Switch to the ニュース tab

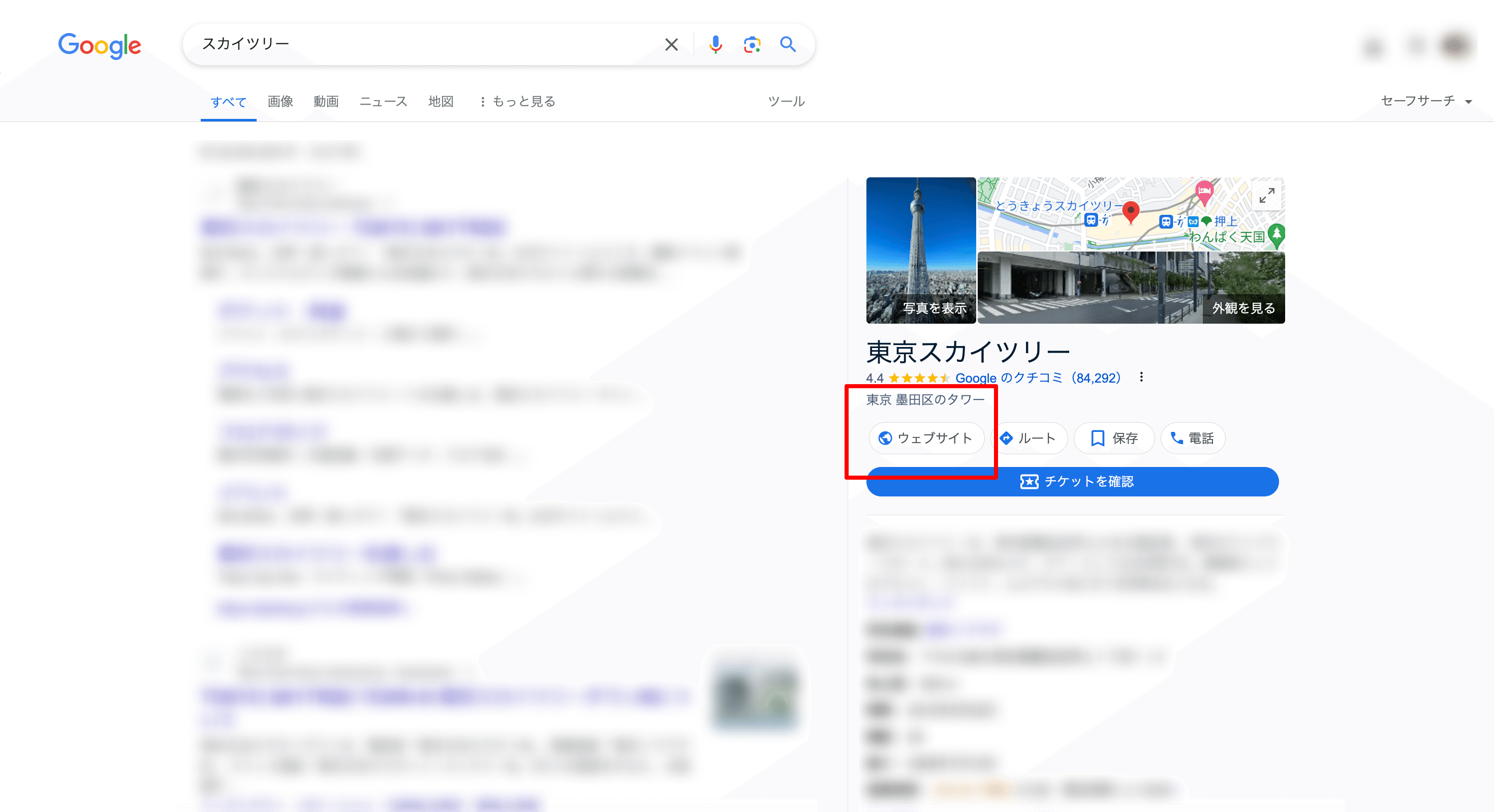coord(383,101)
